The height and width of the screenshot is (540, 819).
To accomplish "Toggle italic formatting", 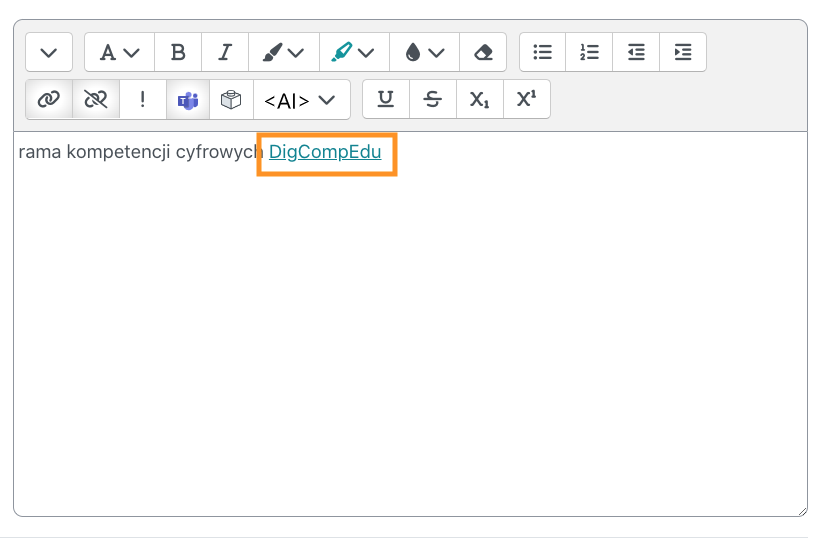I will [x=225, y=52].
